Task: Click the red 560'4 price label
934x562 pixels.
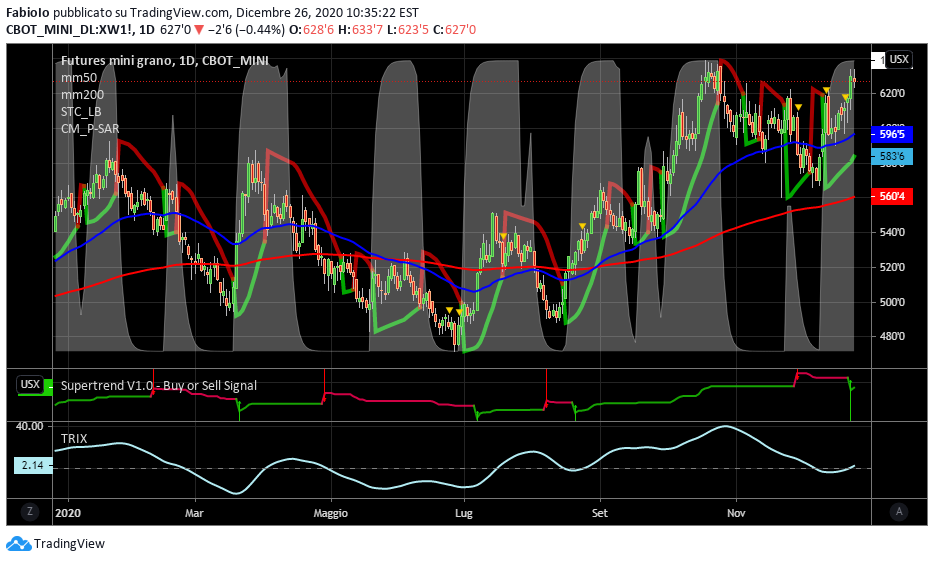Action: pos(891,196)
